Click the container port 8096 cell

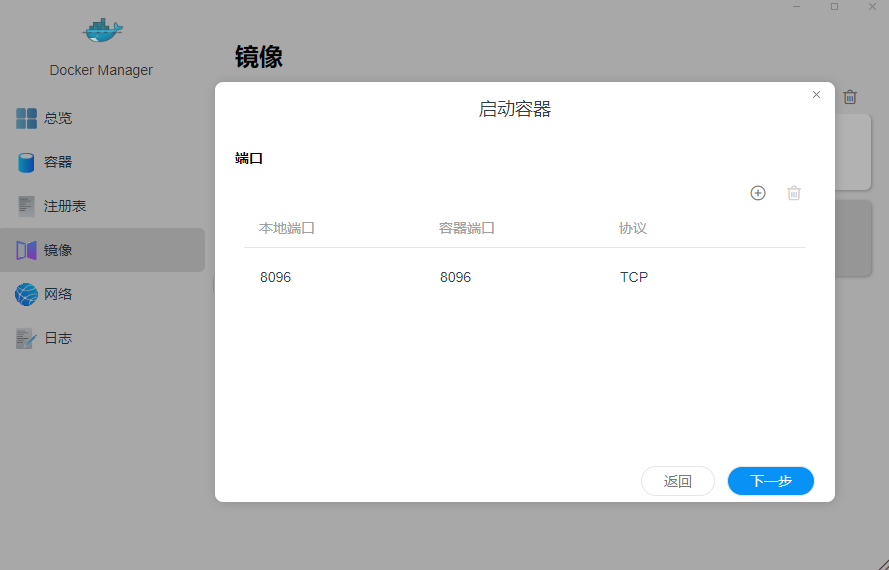[456, 277]
